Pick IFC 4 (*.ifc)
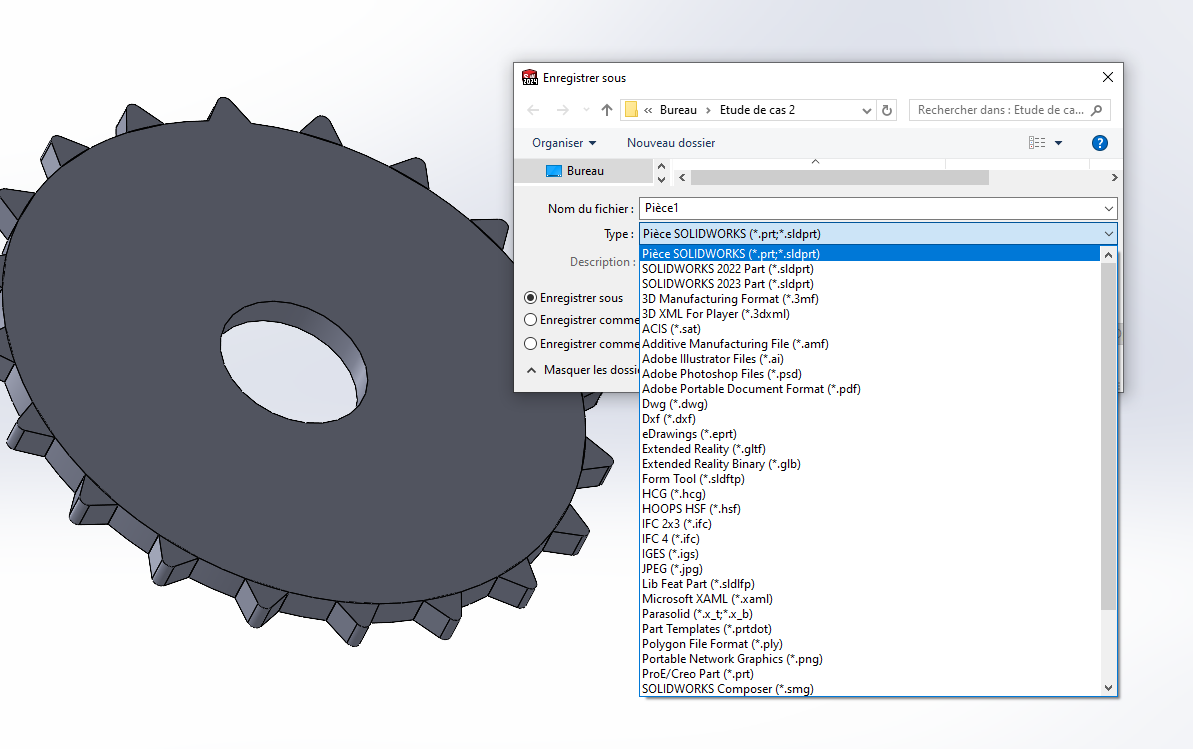1193x749 pixels. (x=870, y=539)
